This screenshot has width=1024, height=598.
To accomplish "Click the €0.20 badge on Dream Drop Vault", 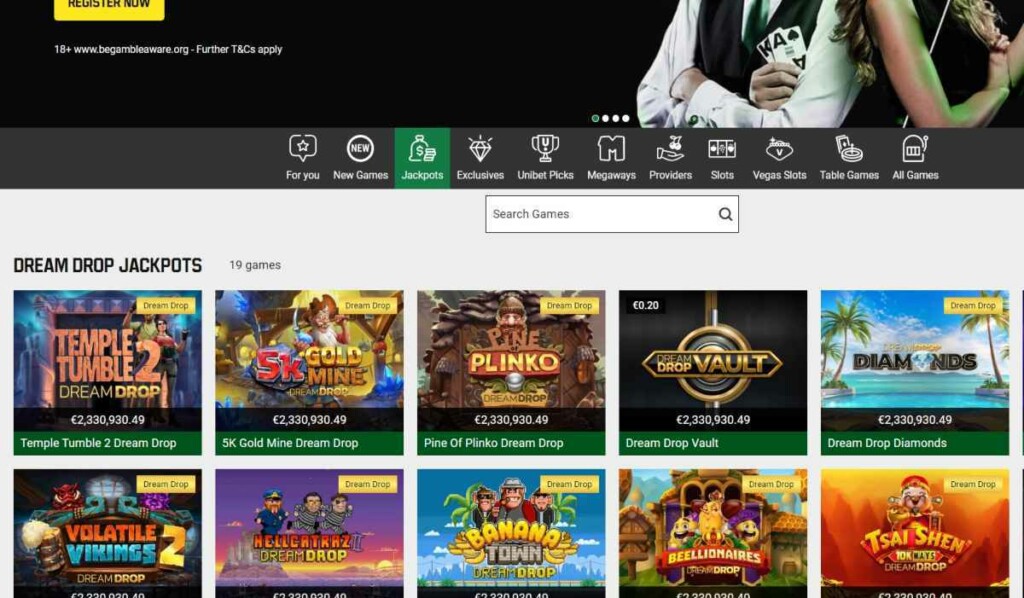I will [x=645, y=305].
